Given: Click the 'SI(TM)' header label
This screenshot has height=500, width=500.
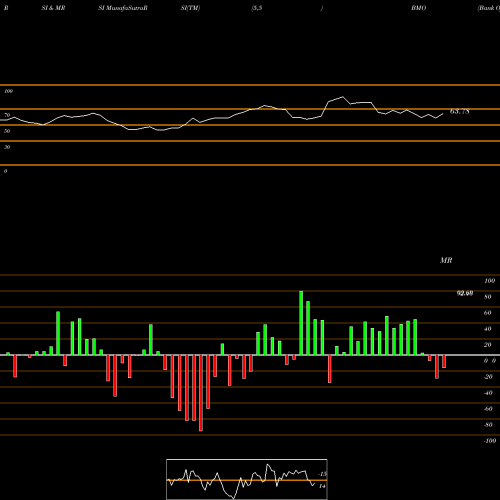Looking at the screenshot, I should tap(190, 8).
